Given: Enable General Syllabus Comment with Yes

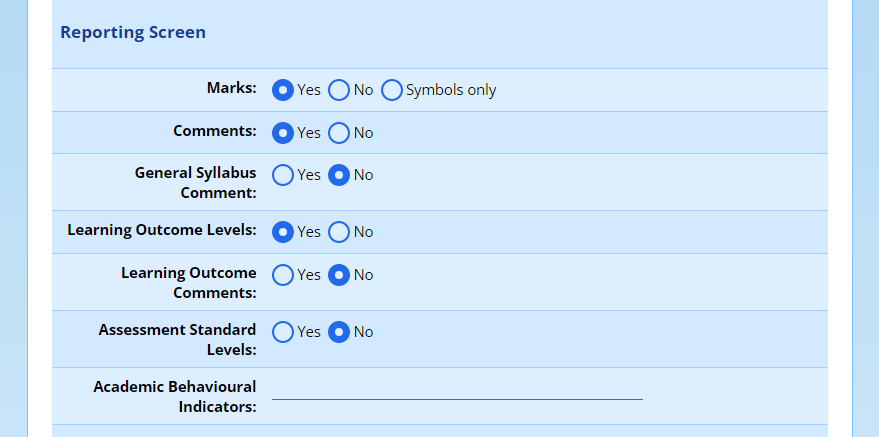Looking at the screenshot, I should point(283,175).
